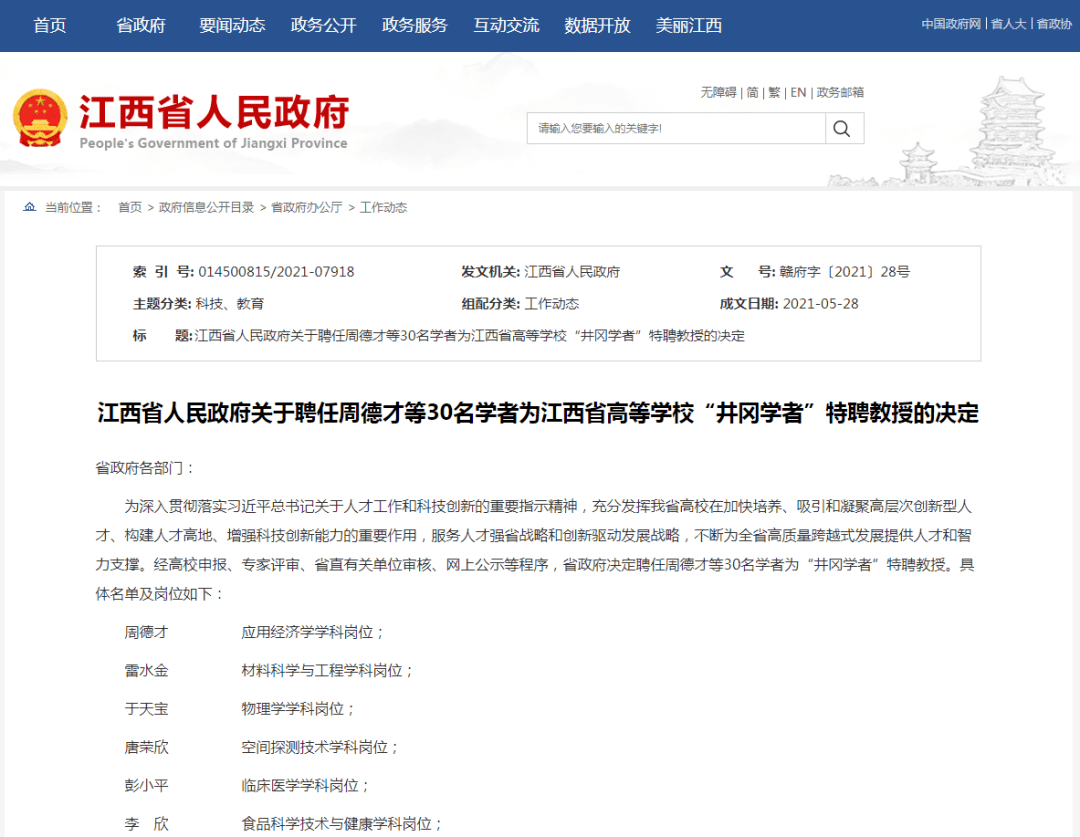Enable 无障碍 accessibility mode
1080x837 pixels.
click(718, 92)
